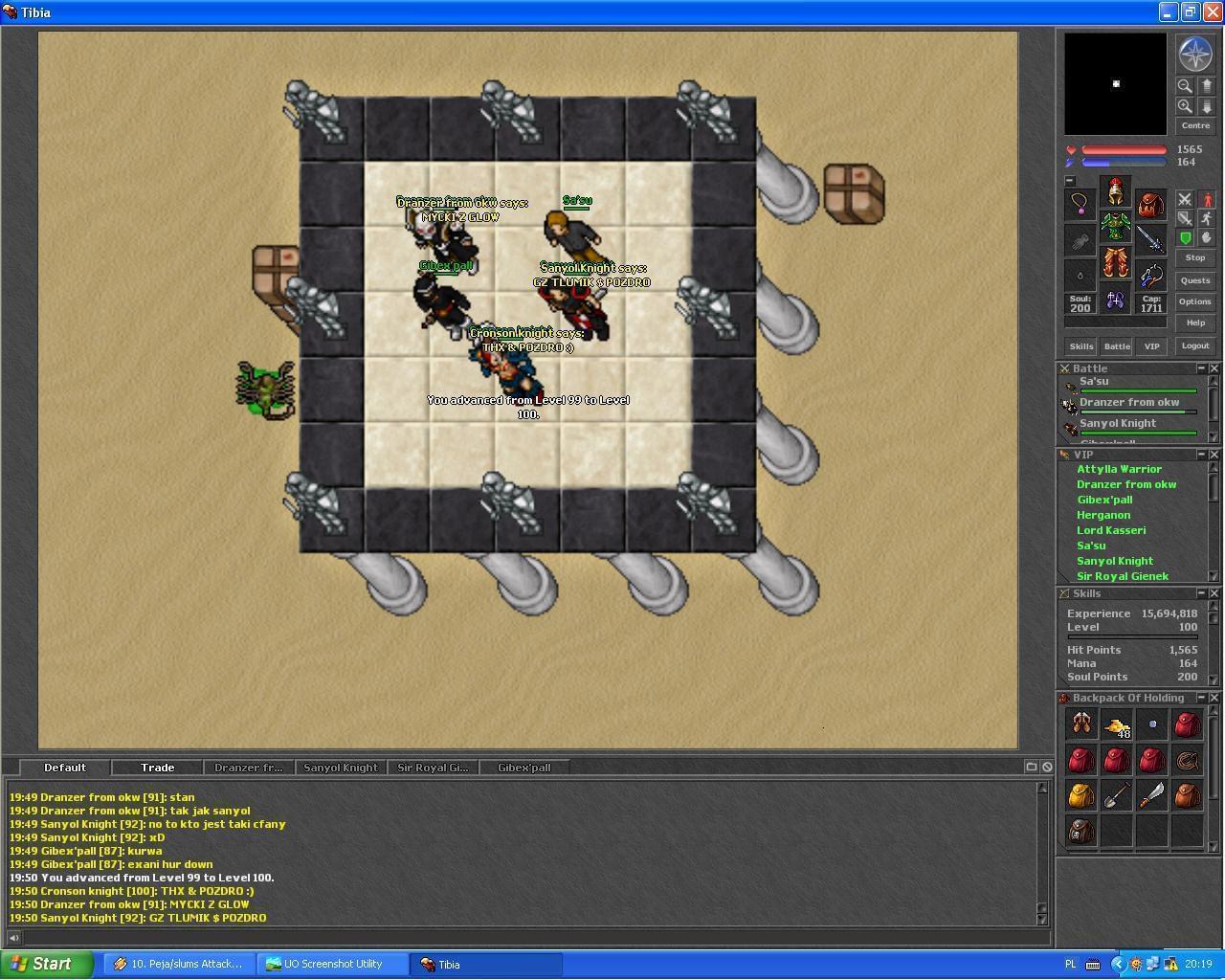
Task: Switch to the Trade chat tab
Action: pyautogui.click(x=157, y=768)
